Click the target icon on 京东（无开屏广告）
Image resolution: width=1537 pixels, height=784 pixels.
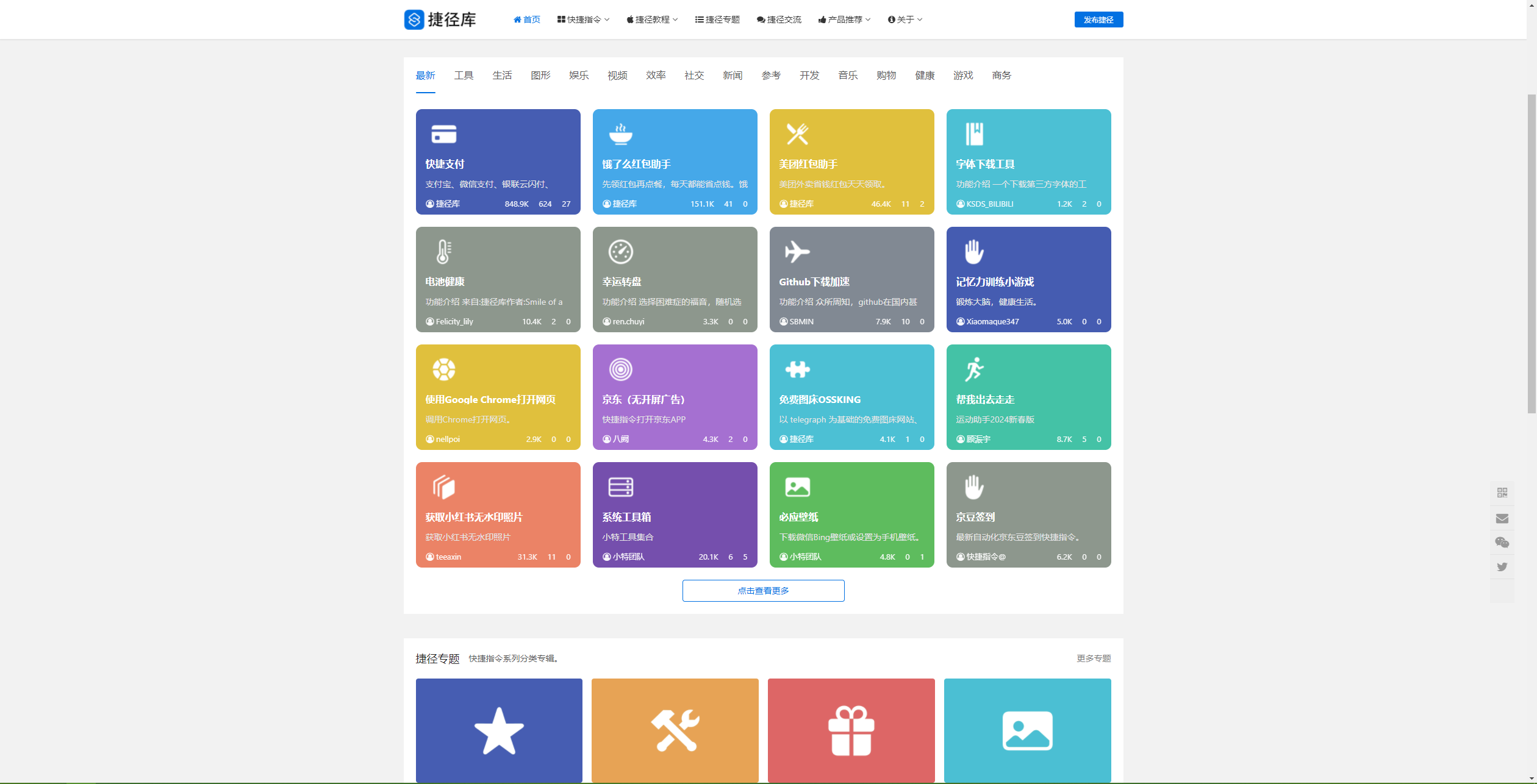[620, 369]
